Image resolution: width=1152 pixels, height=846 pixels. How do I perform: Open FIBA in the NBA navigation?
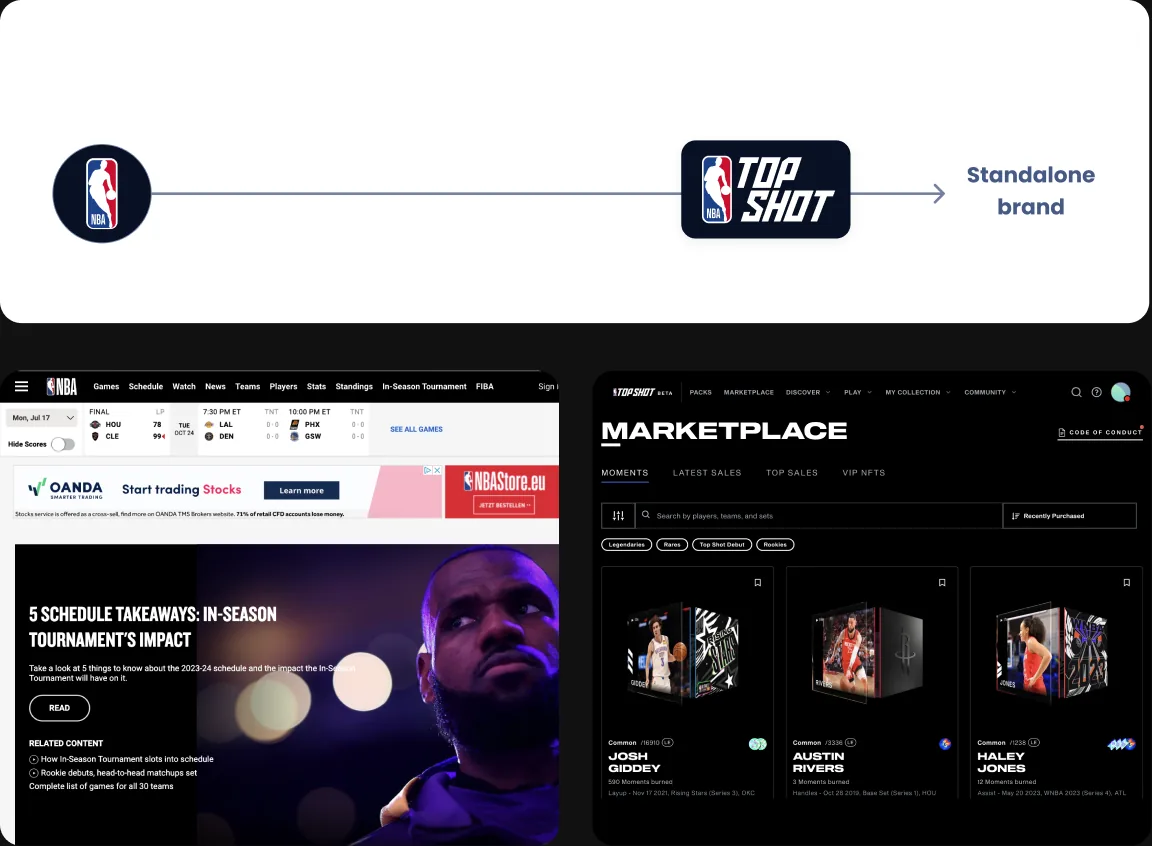[x=484, y=386]
